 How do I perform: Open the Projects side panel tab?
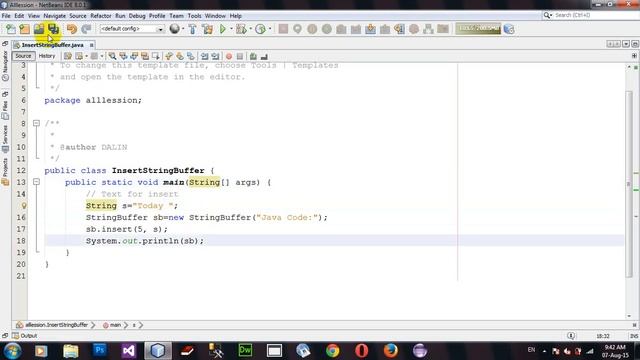(x=5, y=172)
